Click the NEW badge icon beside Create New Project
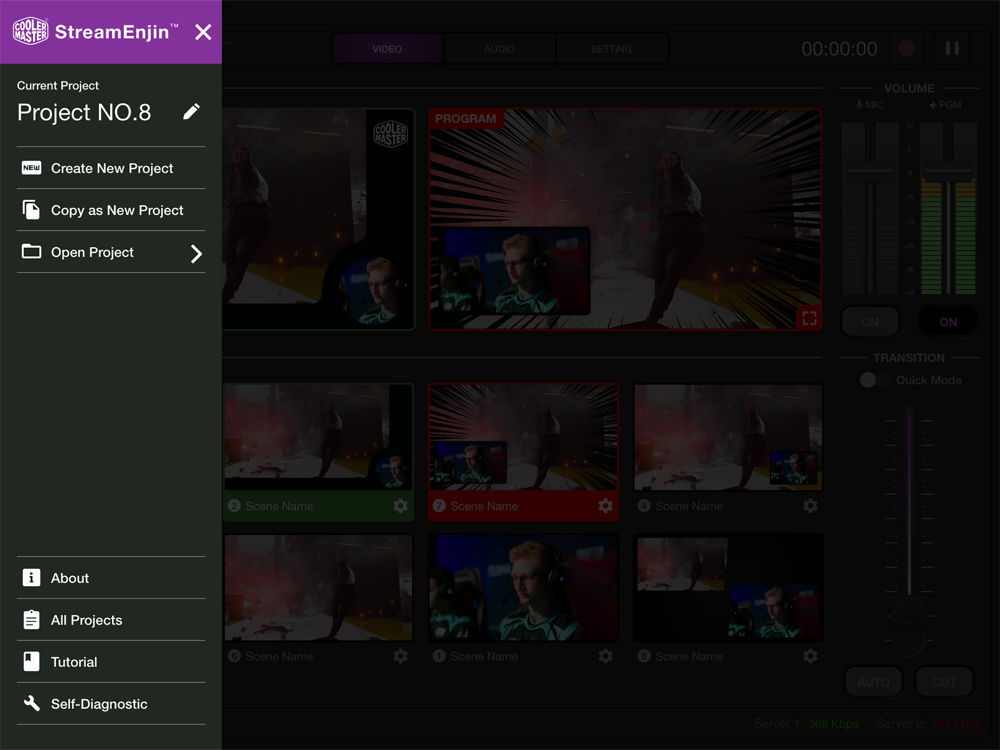 click(31, 168)
